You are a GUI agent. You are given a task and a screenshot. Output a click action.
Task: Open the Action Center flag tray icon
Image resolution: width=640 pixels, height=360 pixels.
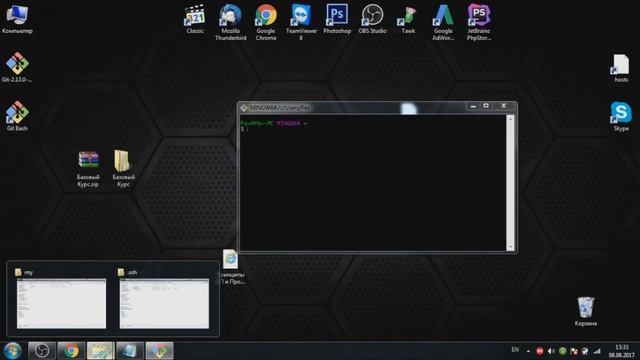pyautogui.click(x=574, y=351)
